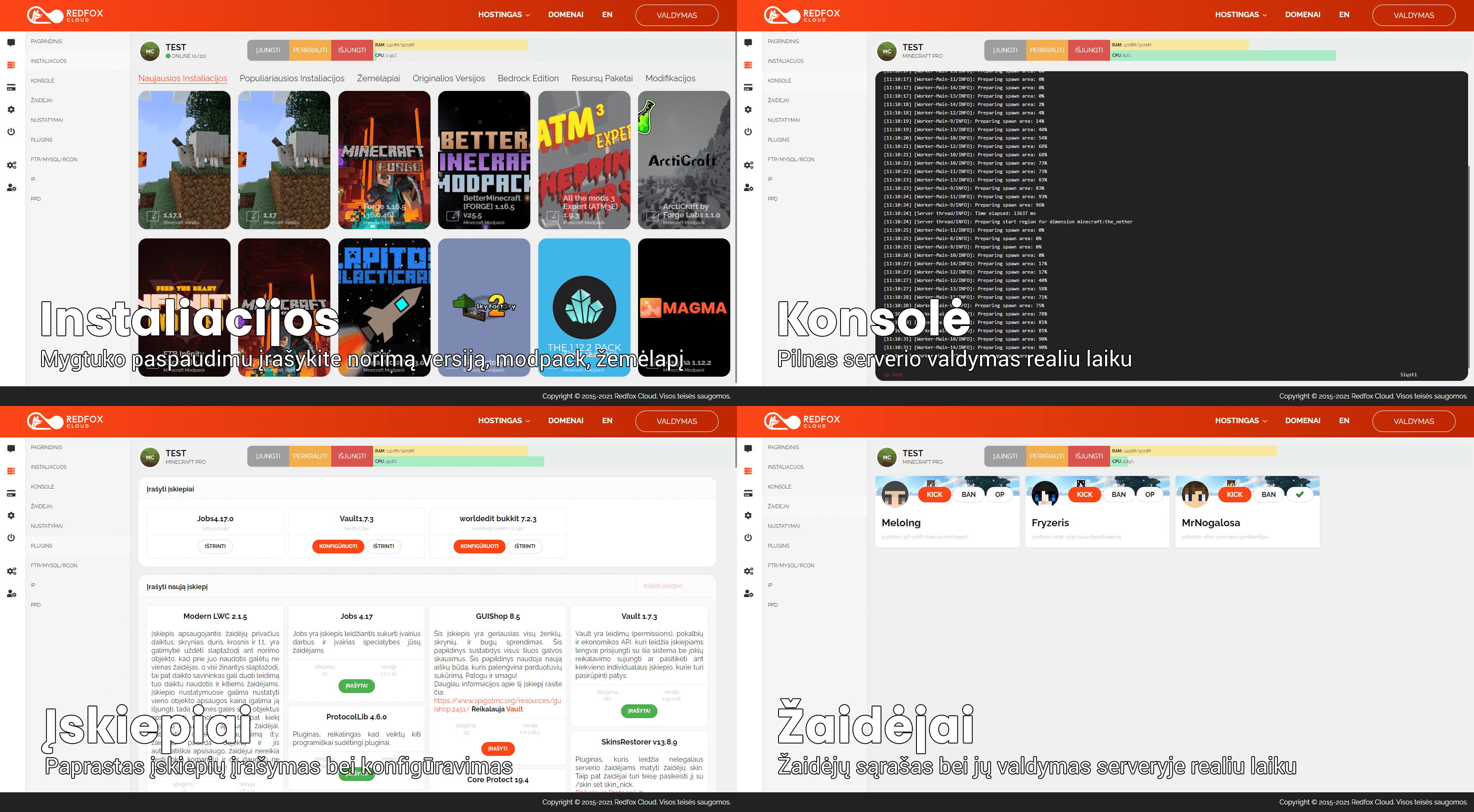Viewport: 1474px width, 812px height.
Task: Click the credit card sidebar icon in Konsolė panel
Action: [x=748, y=88]
